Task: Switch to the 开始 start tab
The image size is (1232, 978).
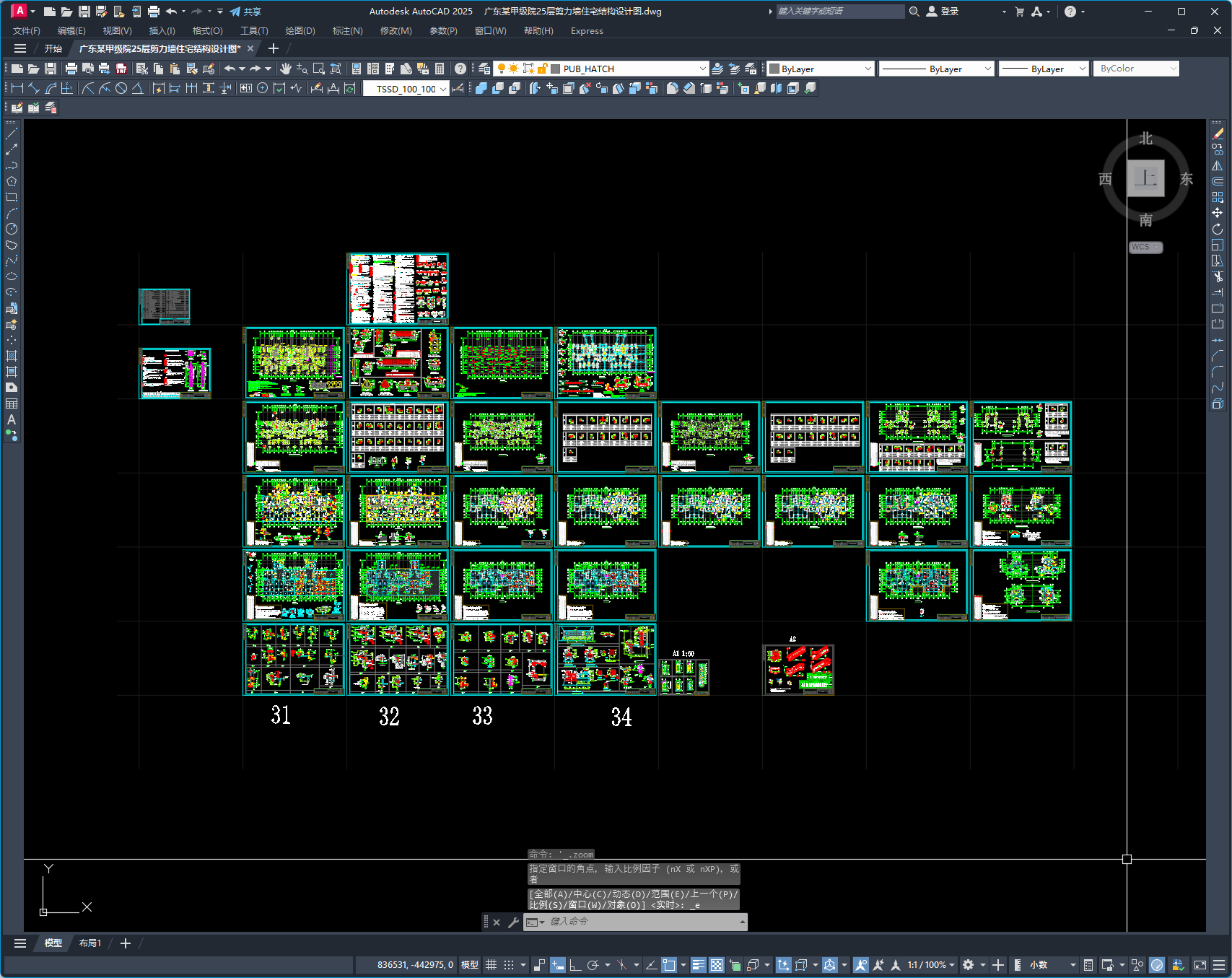Action: [x=53, y=49]
